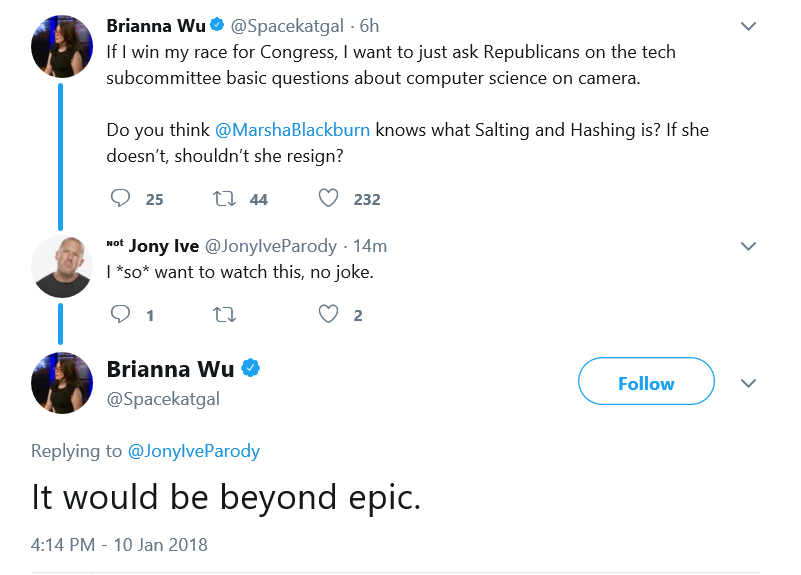
Task: Retweet the tweet with 44 retweets
Action: [x=224, y=198]
